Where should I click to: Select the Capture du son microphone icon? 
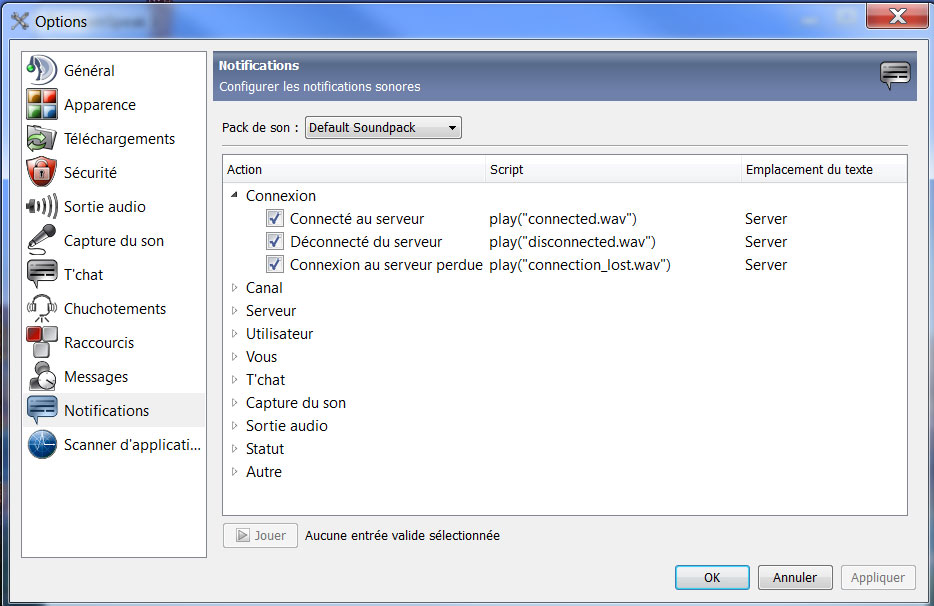tap(42, 240)
